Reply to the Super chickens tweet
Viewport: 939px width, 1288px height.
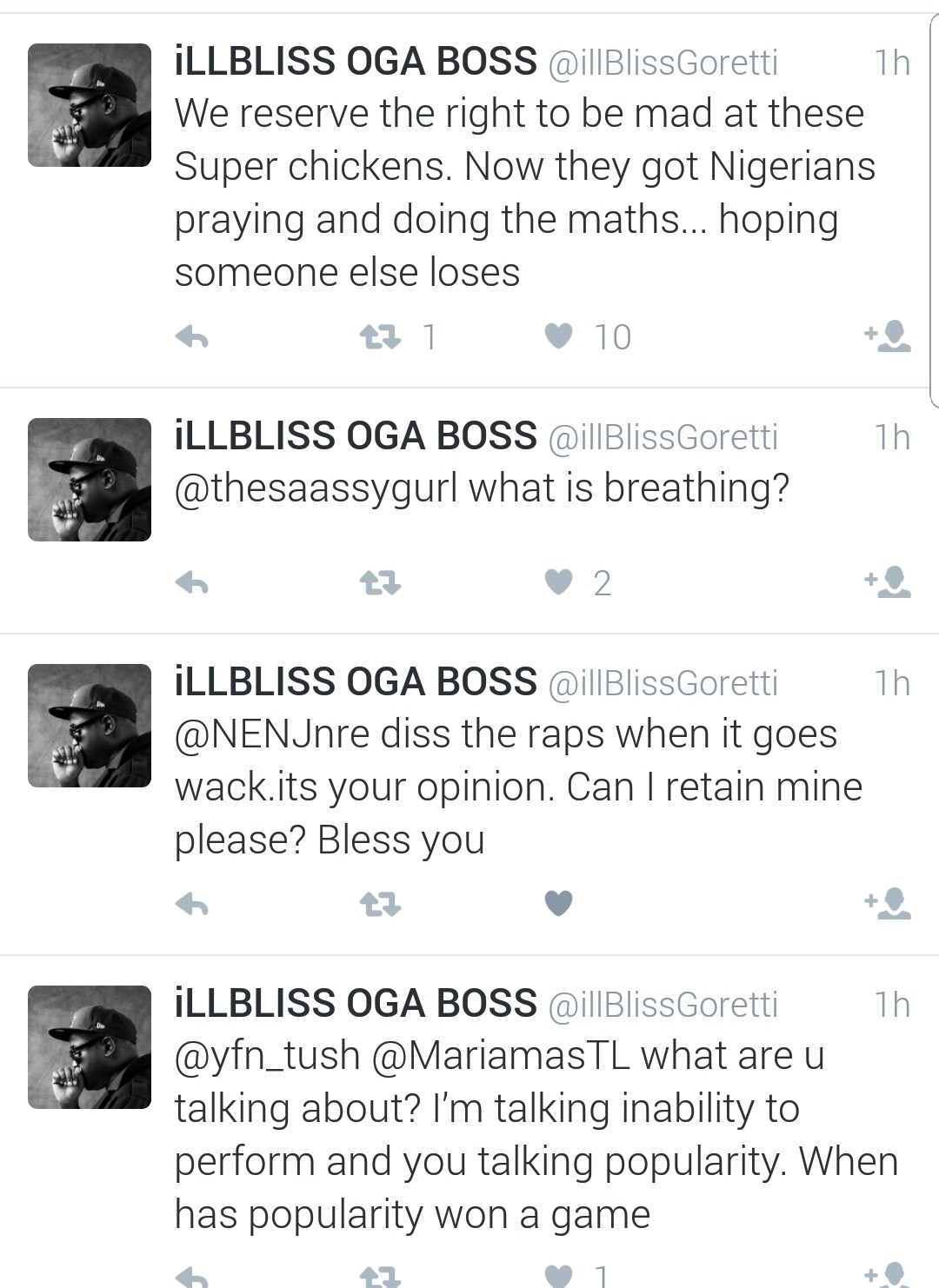192,336
